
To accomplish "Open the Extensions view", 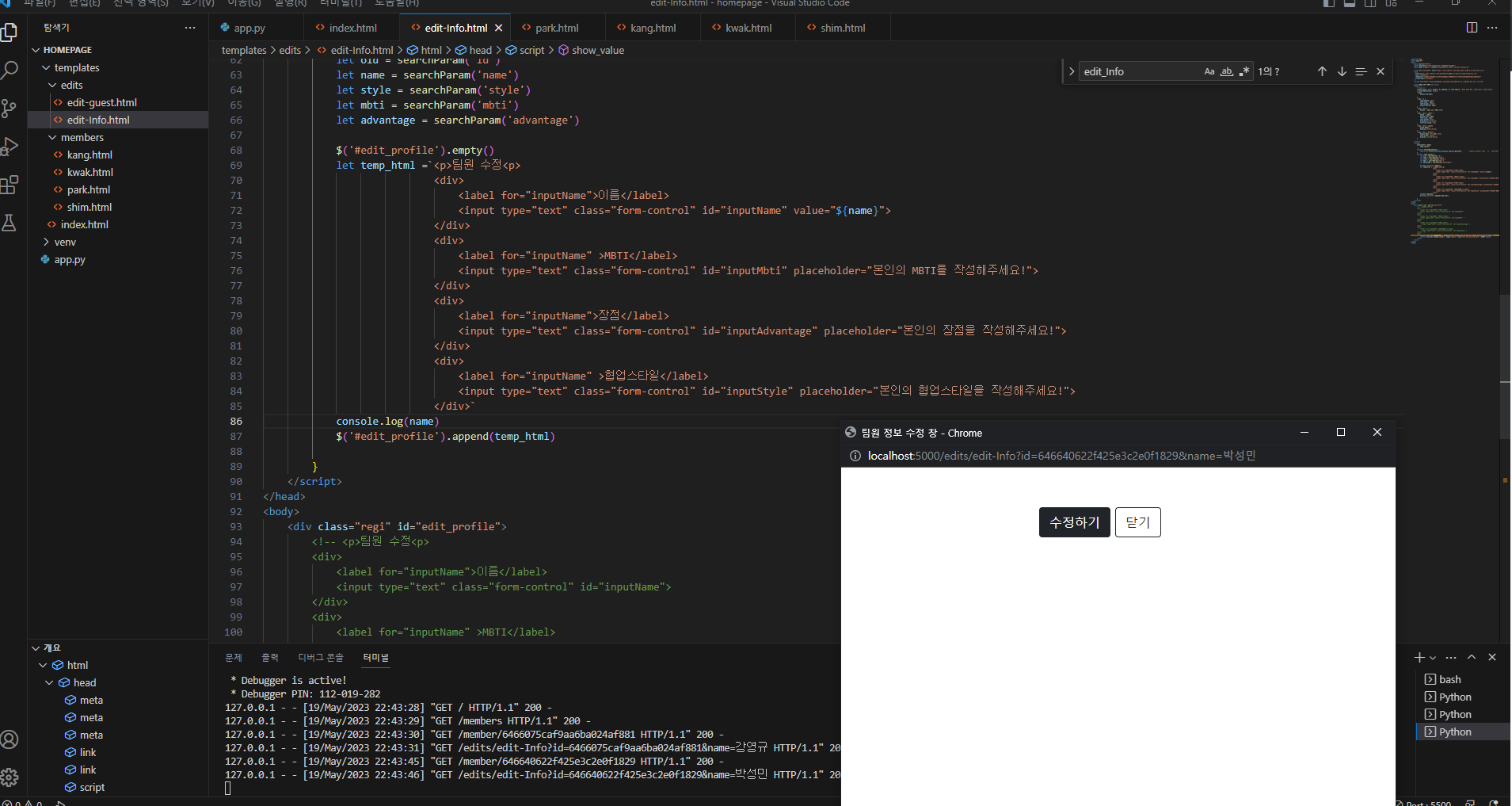I will pos(10,185).
